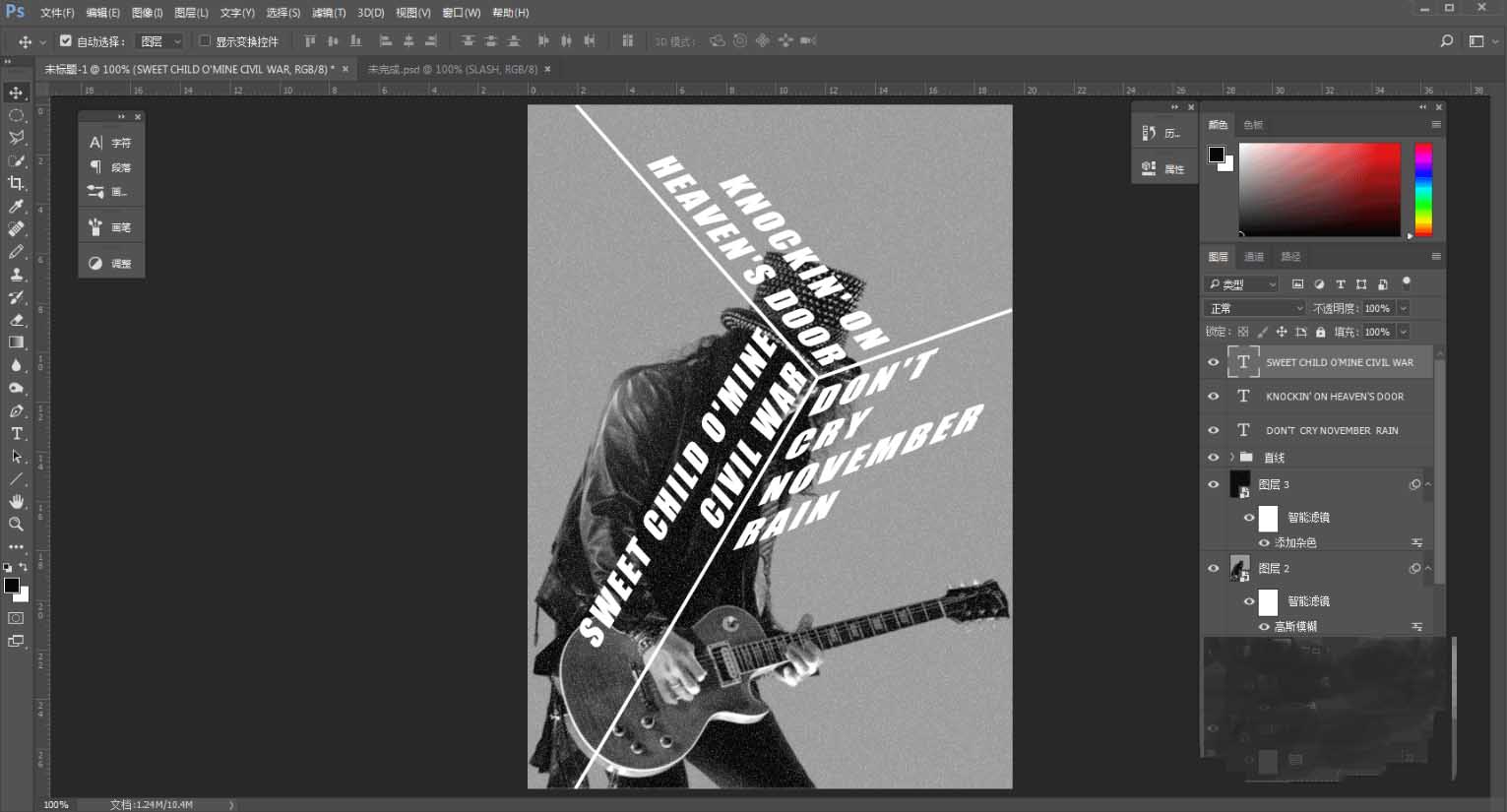Select the Move tool in the toolbar
The image size is (1507, 812).
[16, 93]
